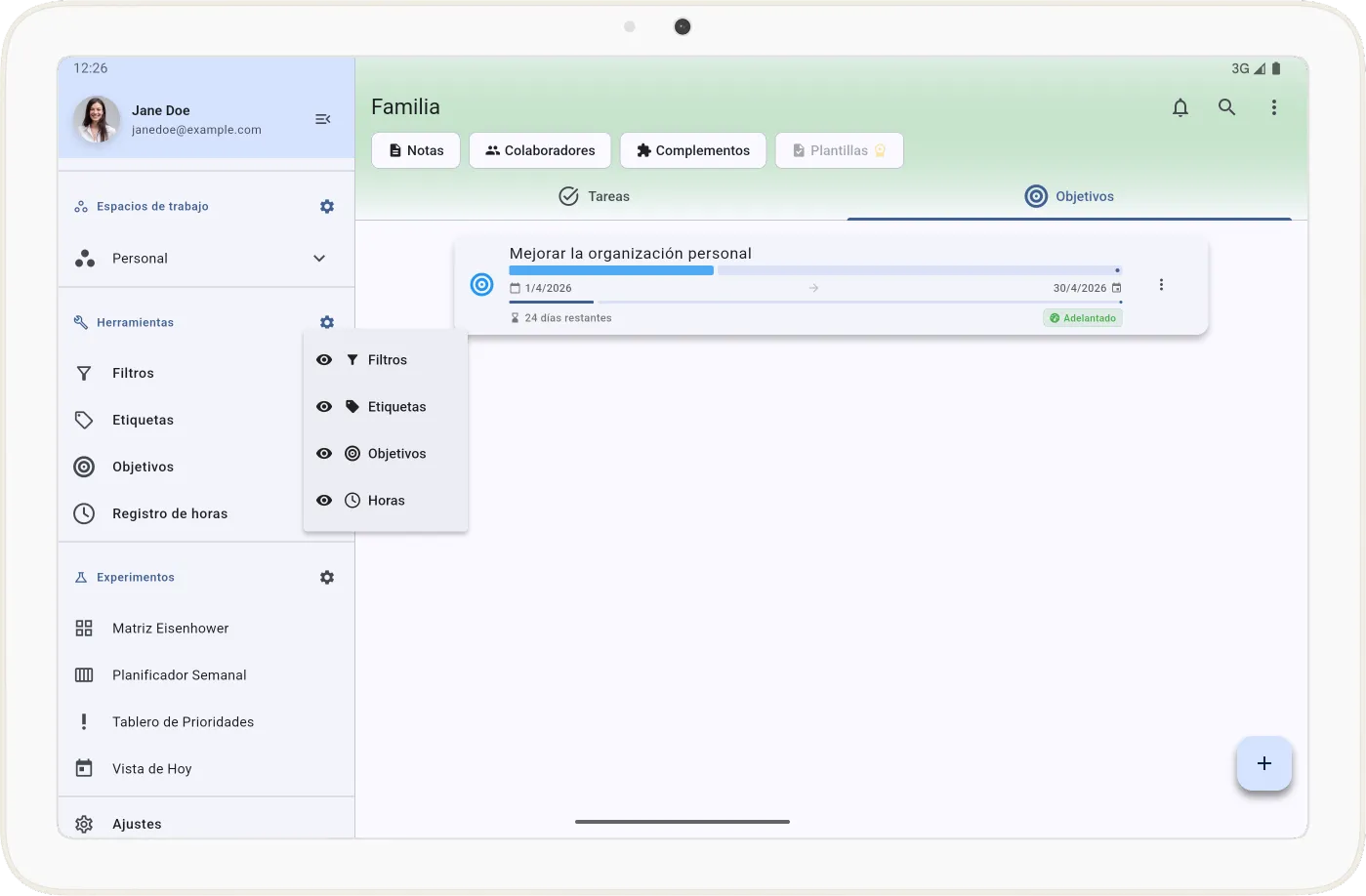Open the Complementos button

[693, 150]
